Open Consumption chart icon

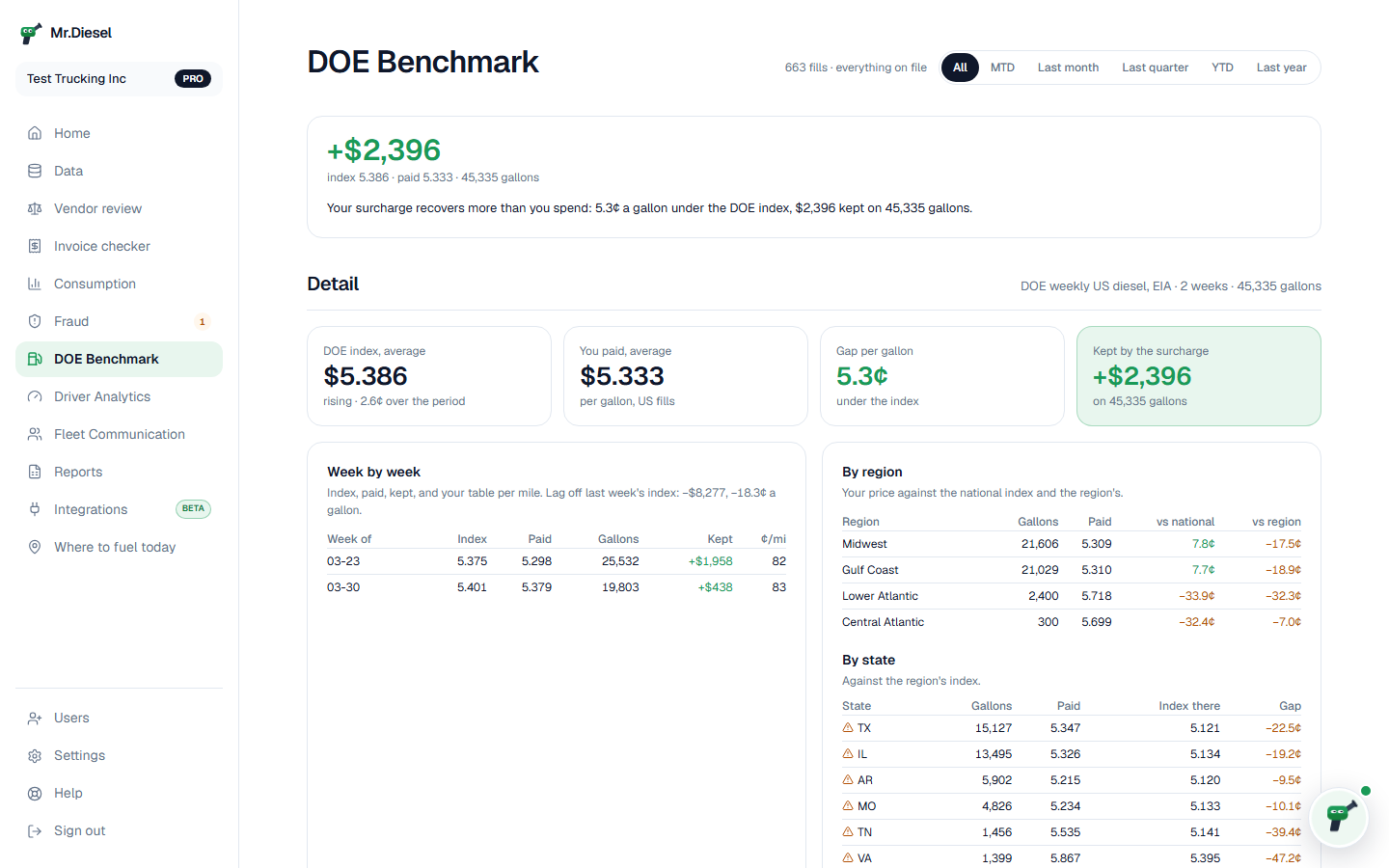35,284
